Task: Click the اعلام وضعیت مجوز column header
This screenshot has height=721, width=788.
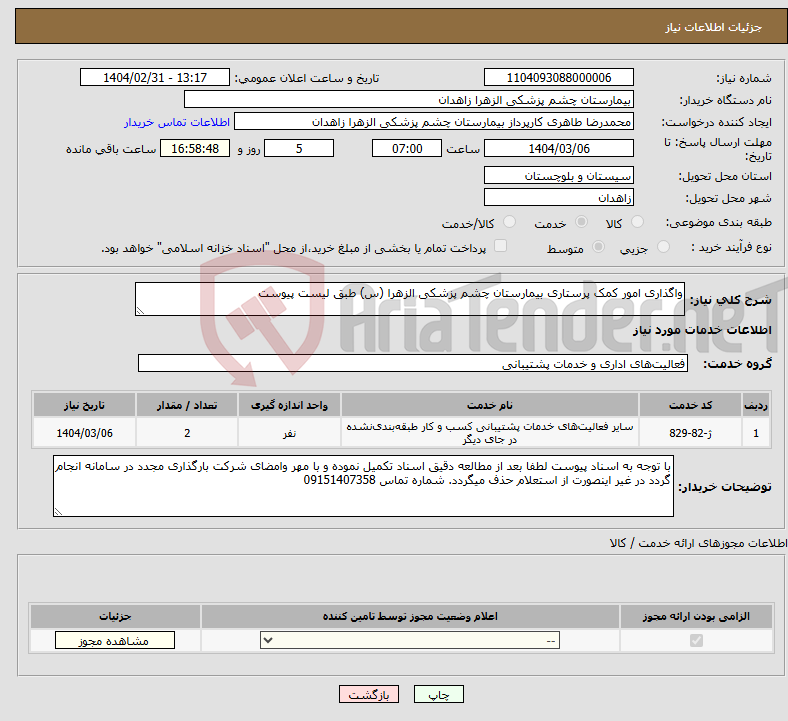Action: (x=410, y=616)
